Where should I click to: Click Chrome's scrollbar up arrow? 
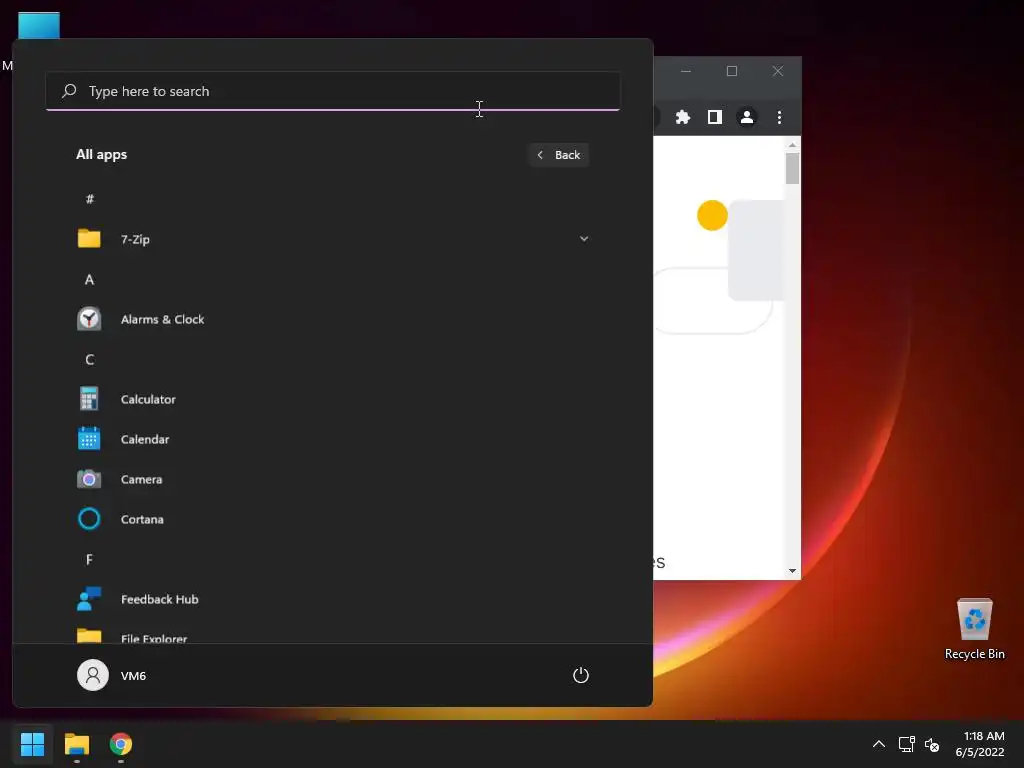point(792,145)
